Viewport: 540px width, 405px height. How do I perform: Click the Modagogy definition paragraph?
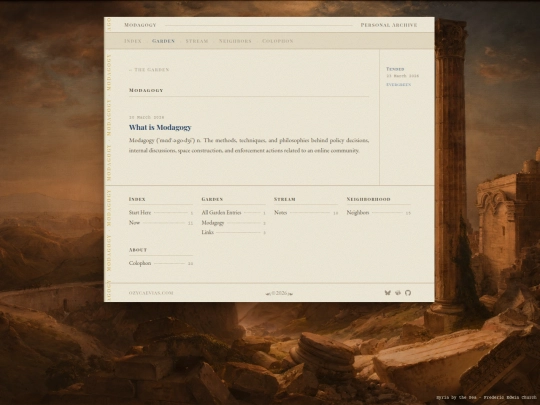[249, 145]
